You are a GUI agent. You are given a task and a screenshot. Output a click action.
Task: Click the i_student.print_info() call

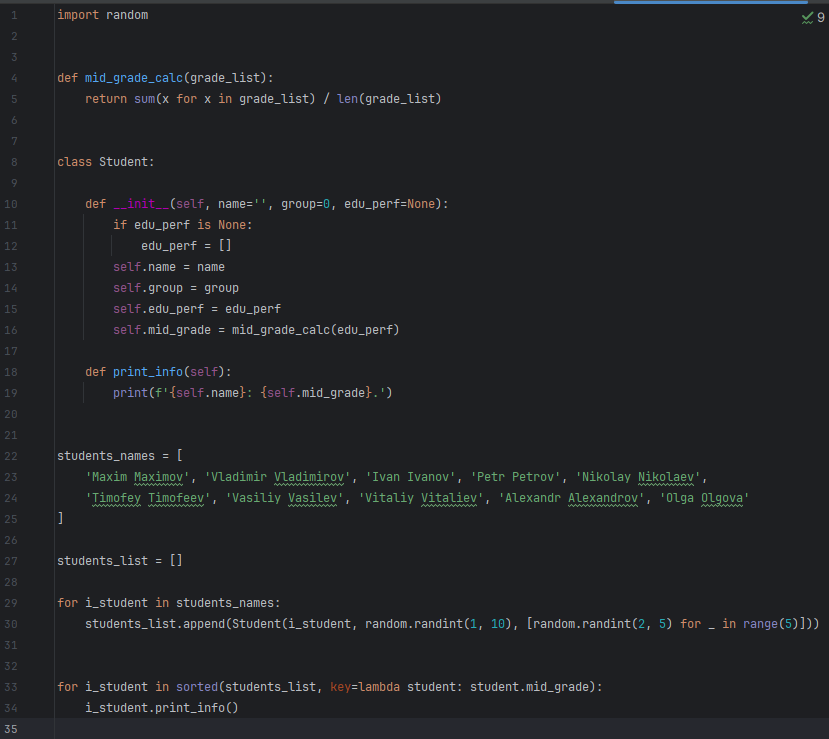tap(162, 708)
